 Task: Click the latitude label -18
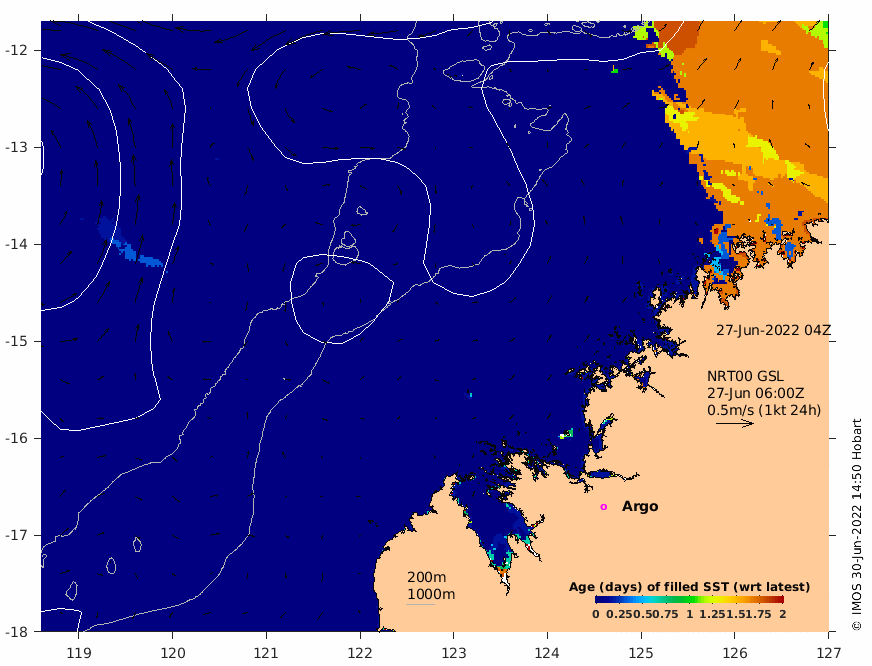tap(16, 632)
